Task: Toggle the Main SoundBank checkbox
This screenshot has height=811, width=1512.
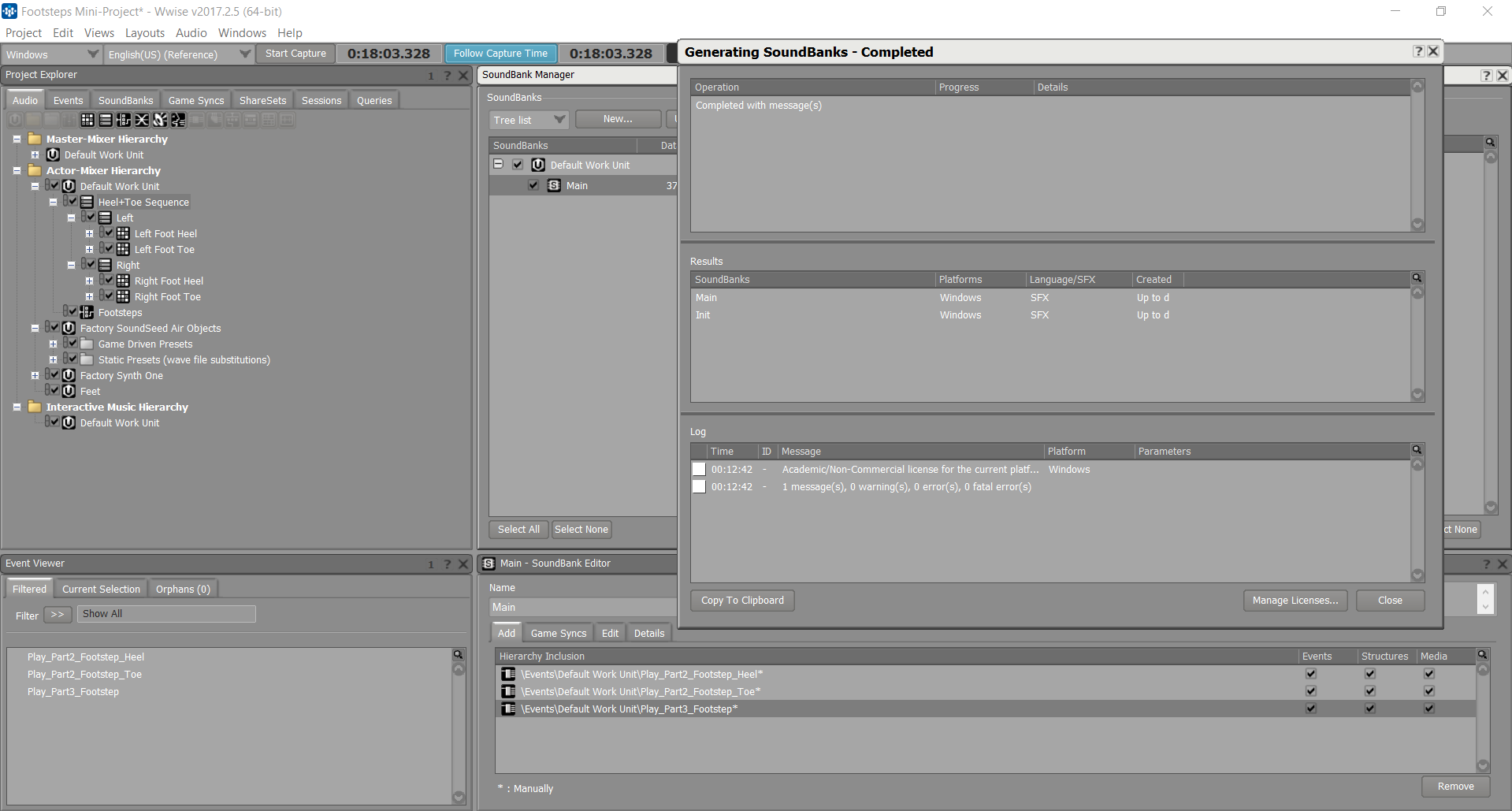Action: point(533,185)
